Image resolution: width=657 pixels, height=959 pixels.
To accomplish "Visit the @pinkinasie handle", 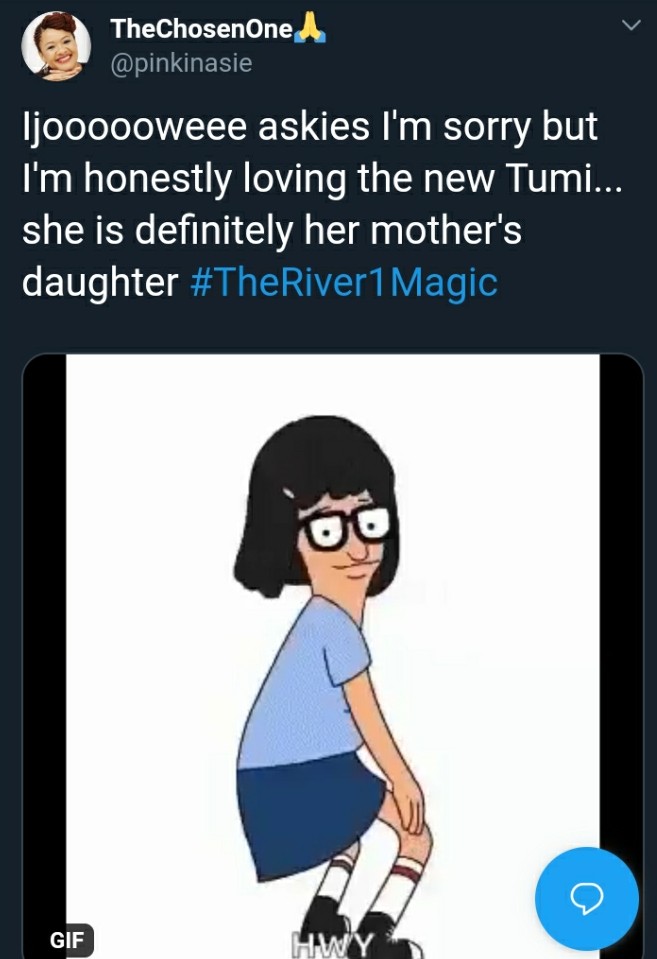I will pyautogui.click(x=181, y=62).
